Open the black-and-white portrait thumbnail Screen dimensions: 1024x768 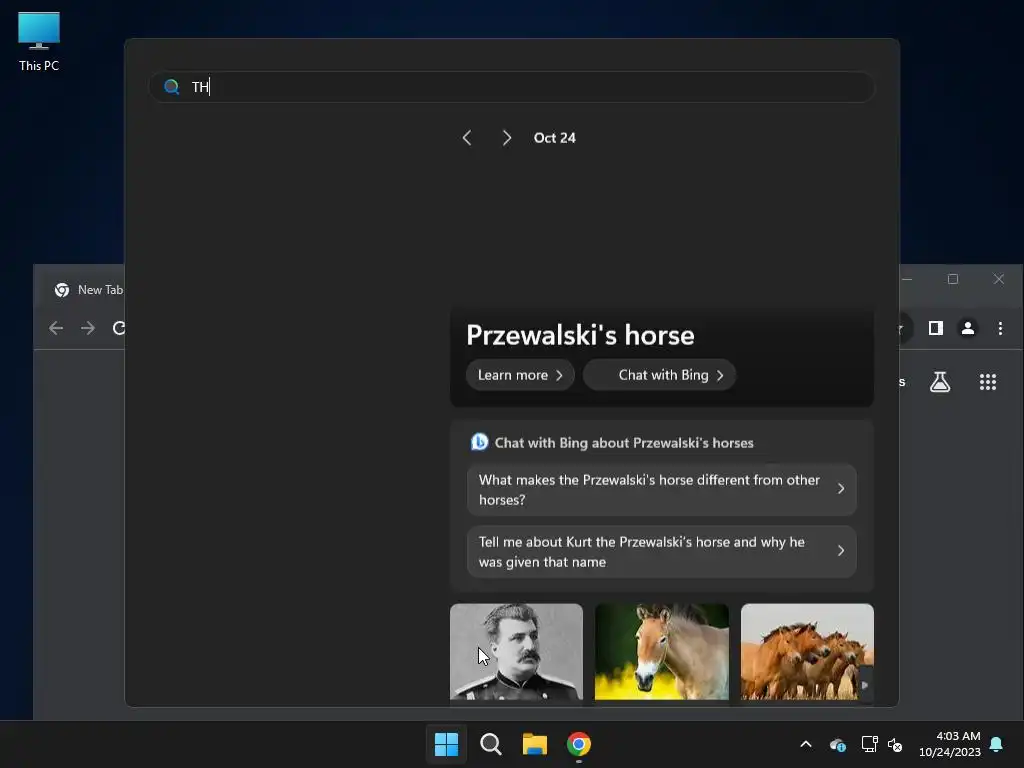[x=516, y=652]
